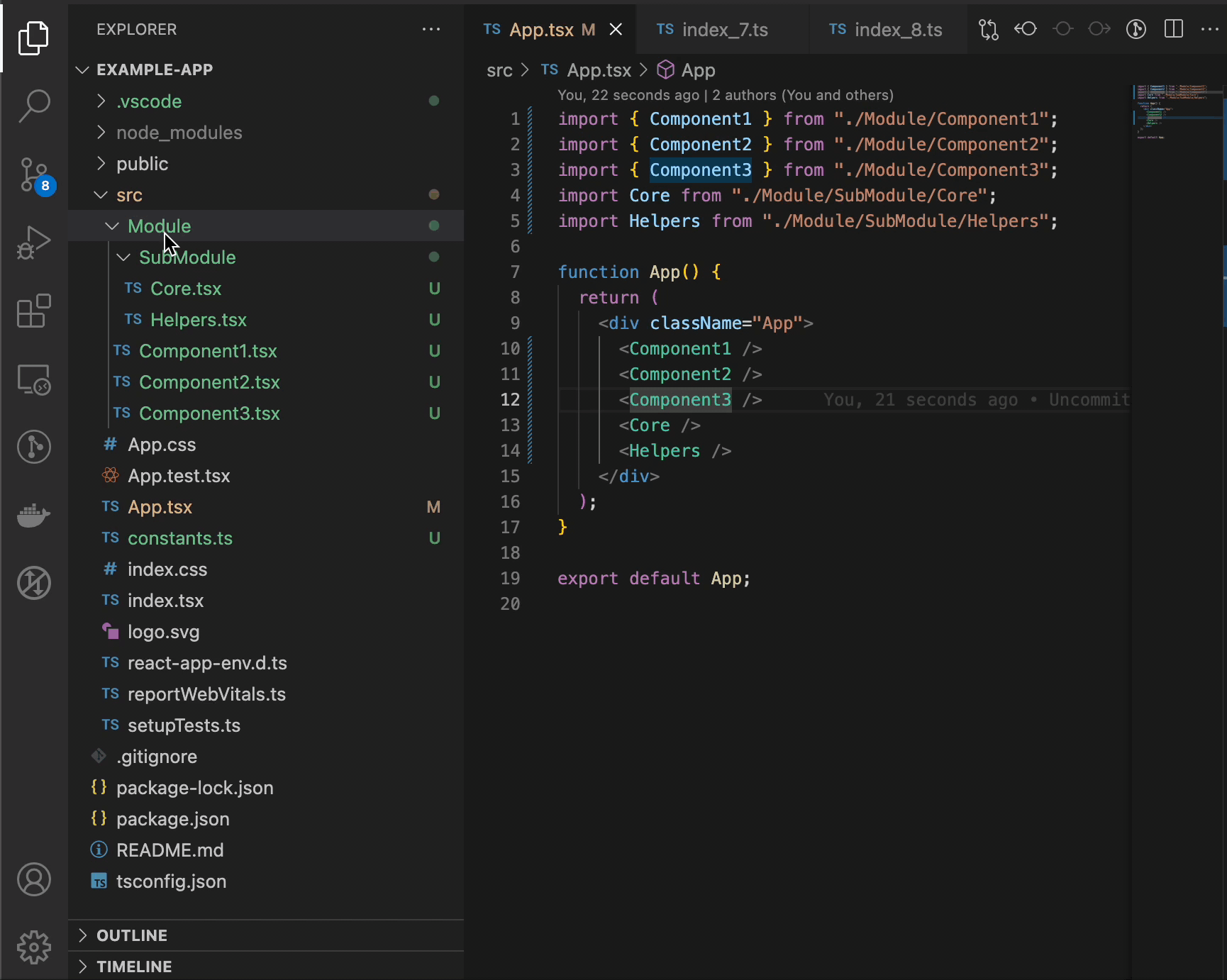
Task: Open package-lock.json file
Action: tap(266, 787)
